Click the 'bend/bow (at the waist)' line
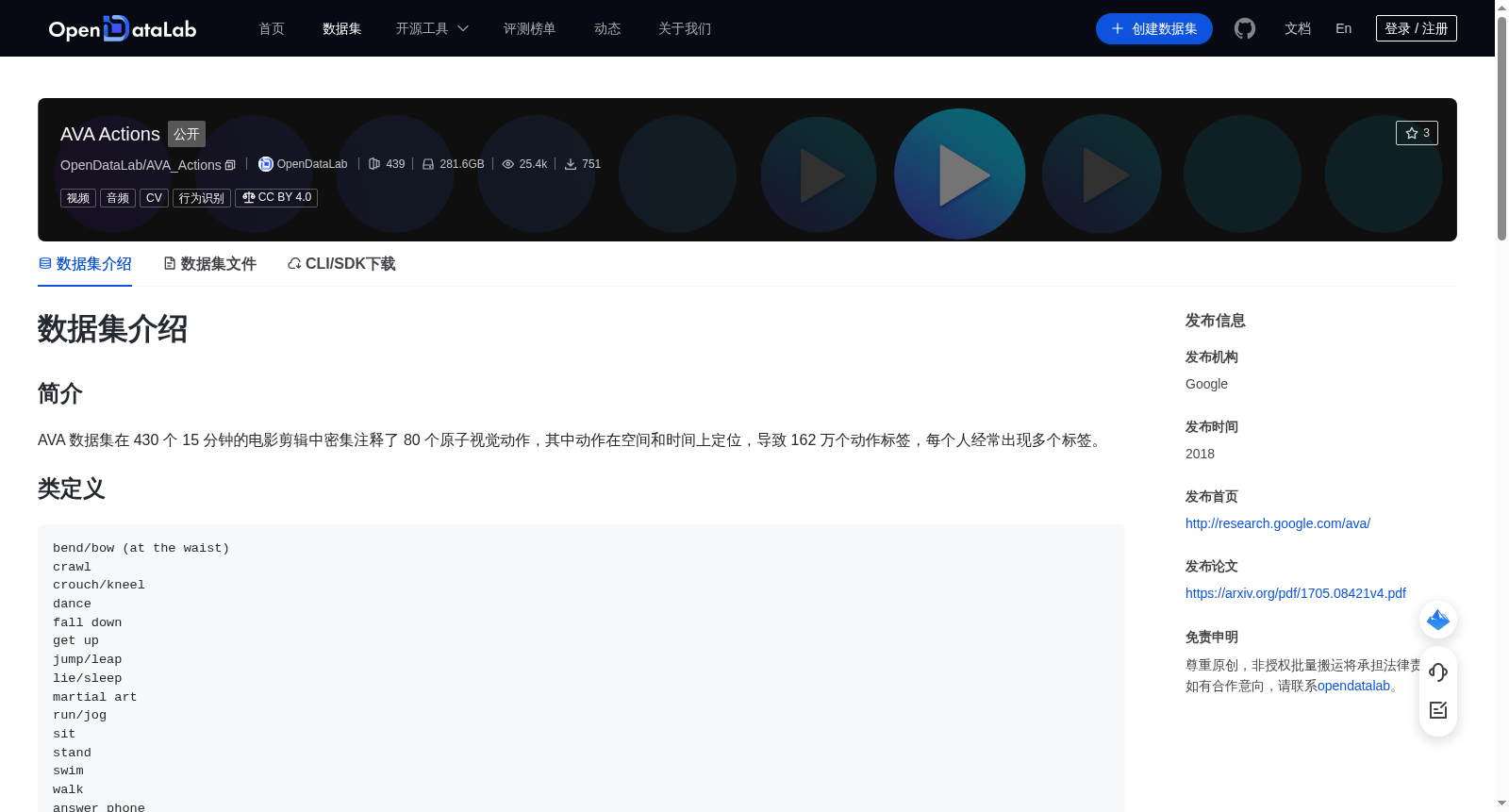Viewport: 1509px width, 812px height. point(141,548)
